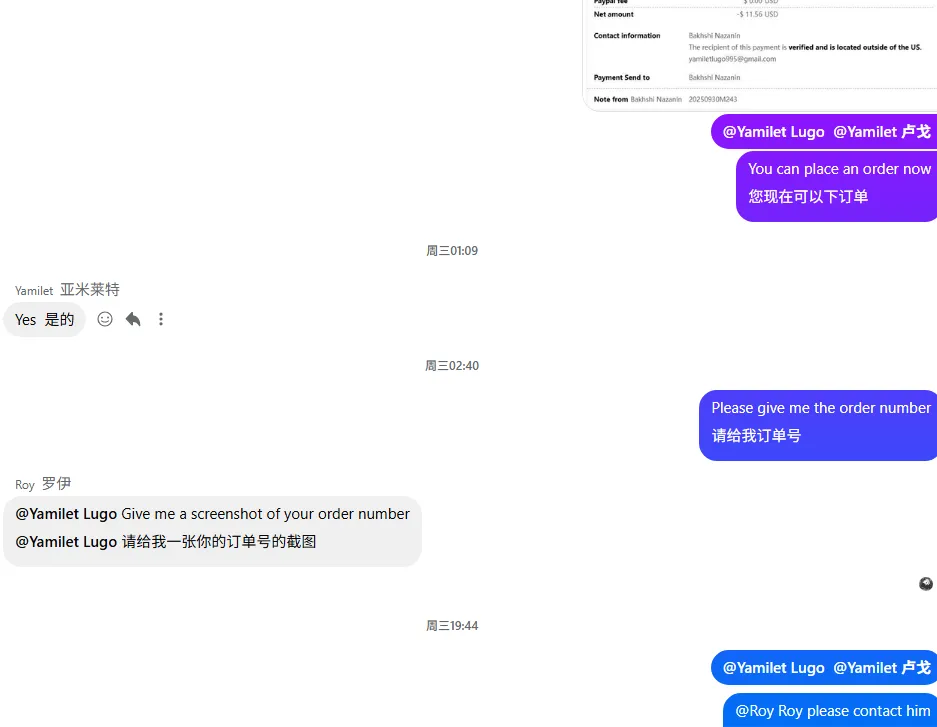Viewport: 937px width, 727px height.
Task: Click the 周三19:44 timestamp
Action: 452,625
